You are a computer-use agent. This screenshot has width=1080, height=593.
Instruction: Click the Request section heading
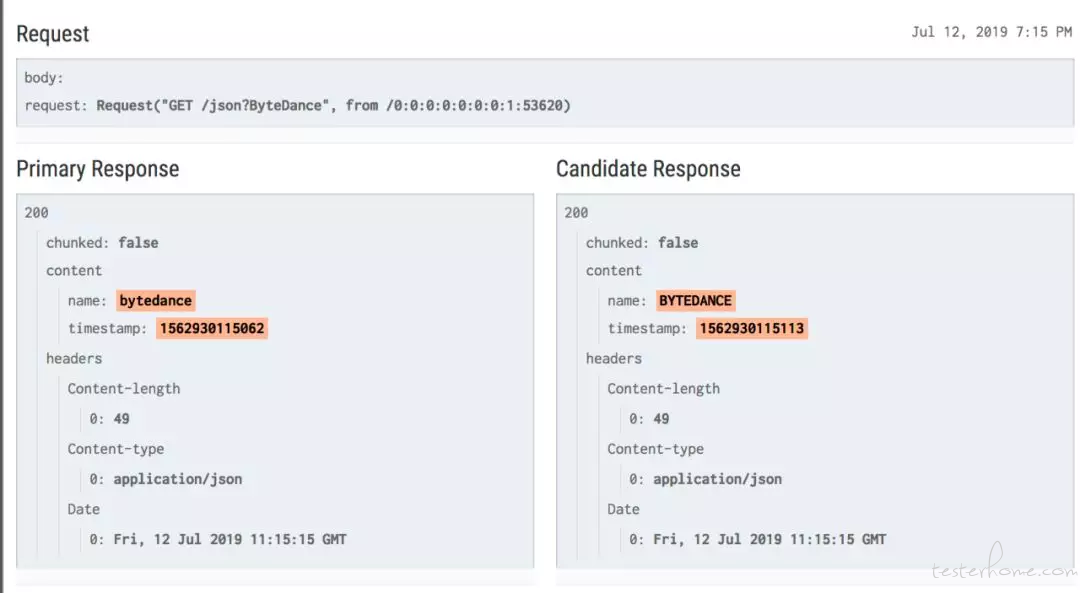click(53, 34)
